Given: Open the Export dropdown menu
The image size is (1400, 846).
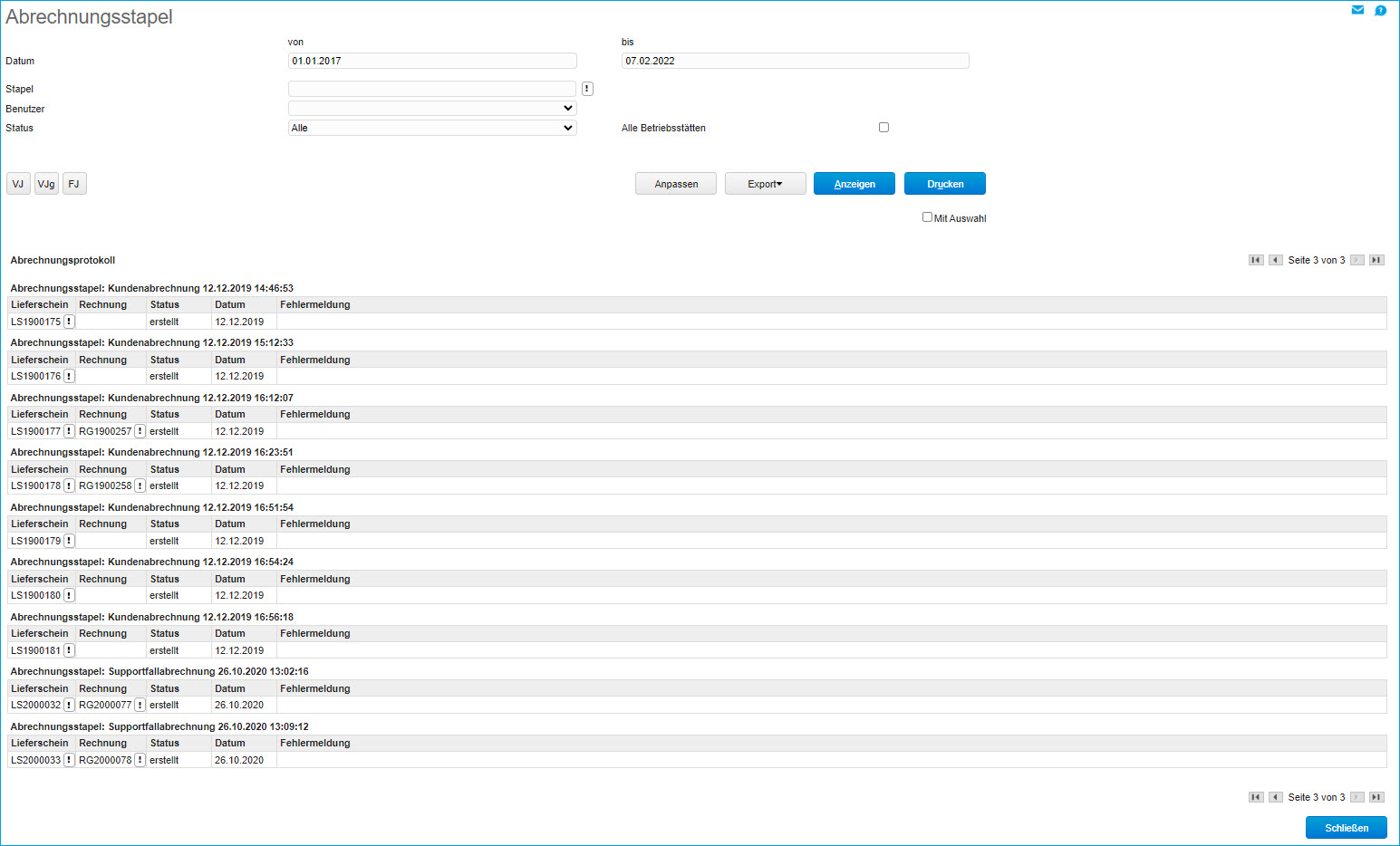Looking at the screenshot, I should coord(765,184).
